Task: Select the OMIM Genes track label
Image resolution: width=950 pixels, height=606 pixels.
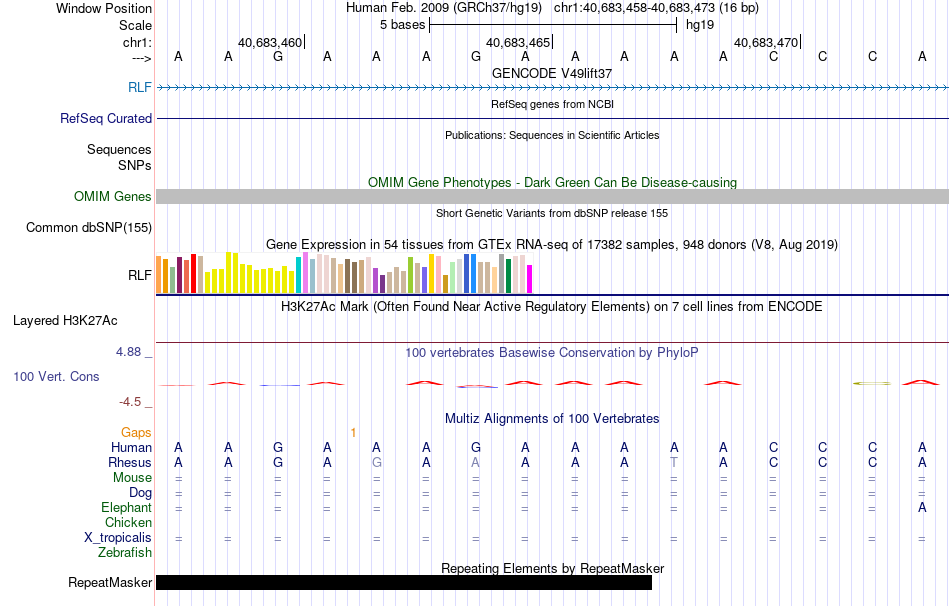Action: (x=112, y=196)
